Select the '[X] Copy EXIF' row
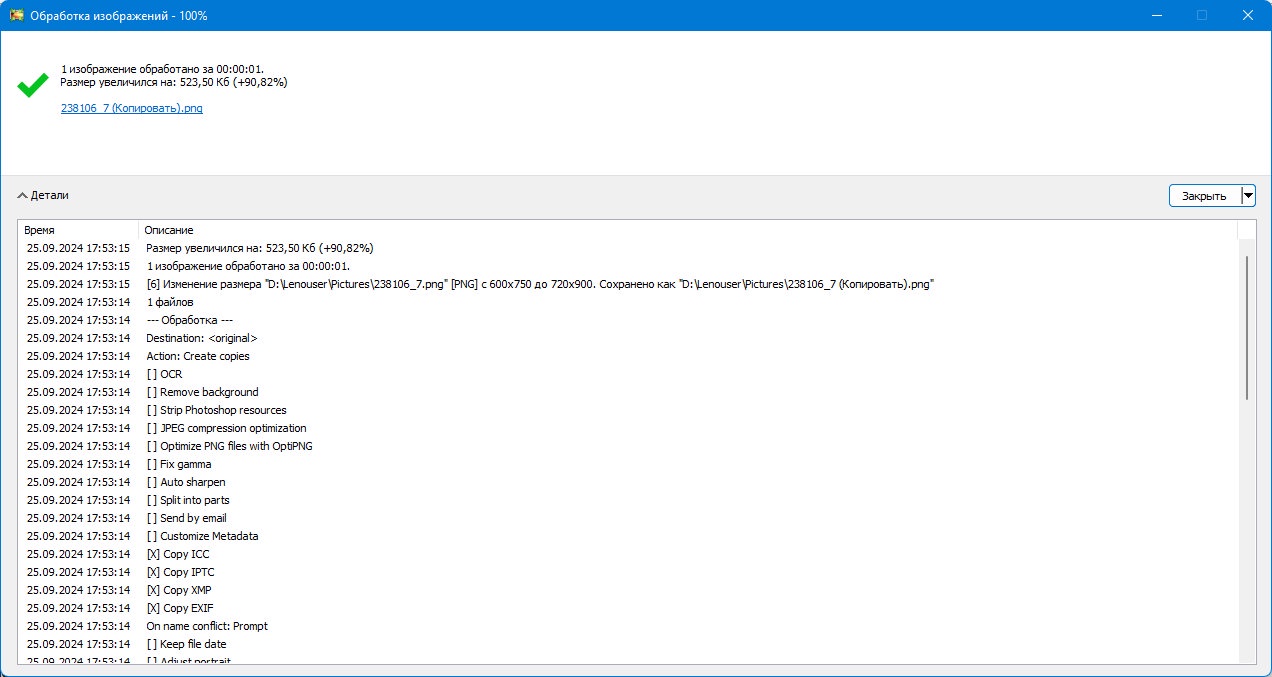This screenshot has height=677, width=1272. click(628, 608)
